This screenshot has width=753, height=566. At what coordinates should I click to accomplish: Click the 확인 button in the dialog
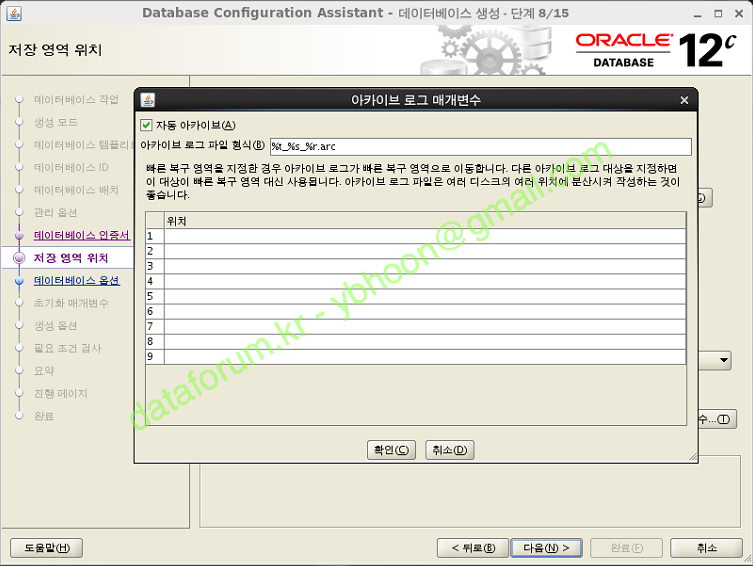(392, 450)
